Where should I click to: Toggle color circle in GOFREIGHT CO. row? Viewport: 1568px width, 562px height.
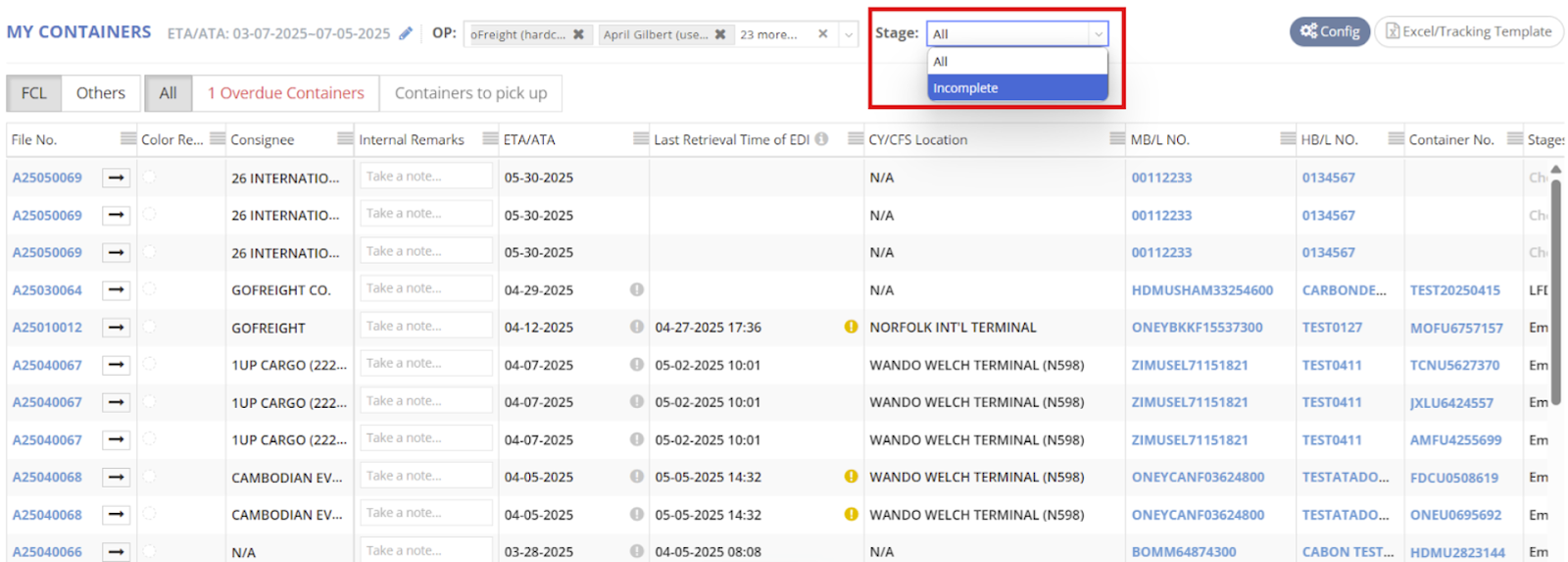pyautogui.click(x=149, y=289)
